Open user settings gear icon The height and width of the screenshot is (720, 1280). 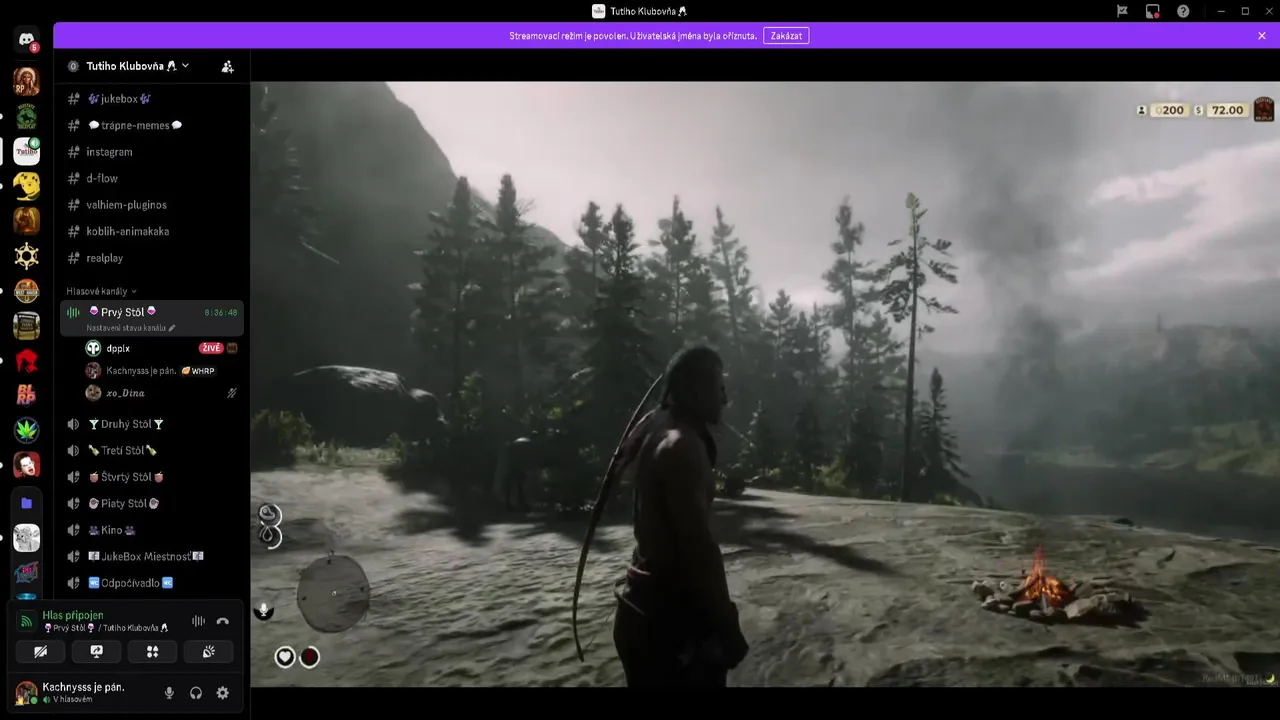point(223,692)
